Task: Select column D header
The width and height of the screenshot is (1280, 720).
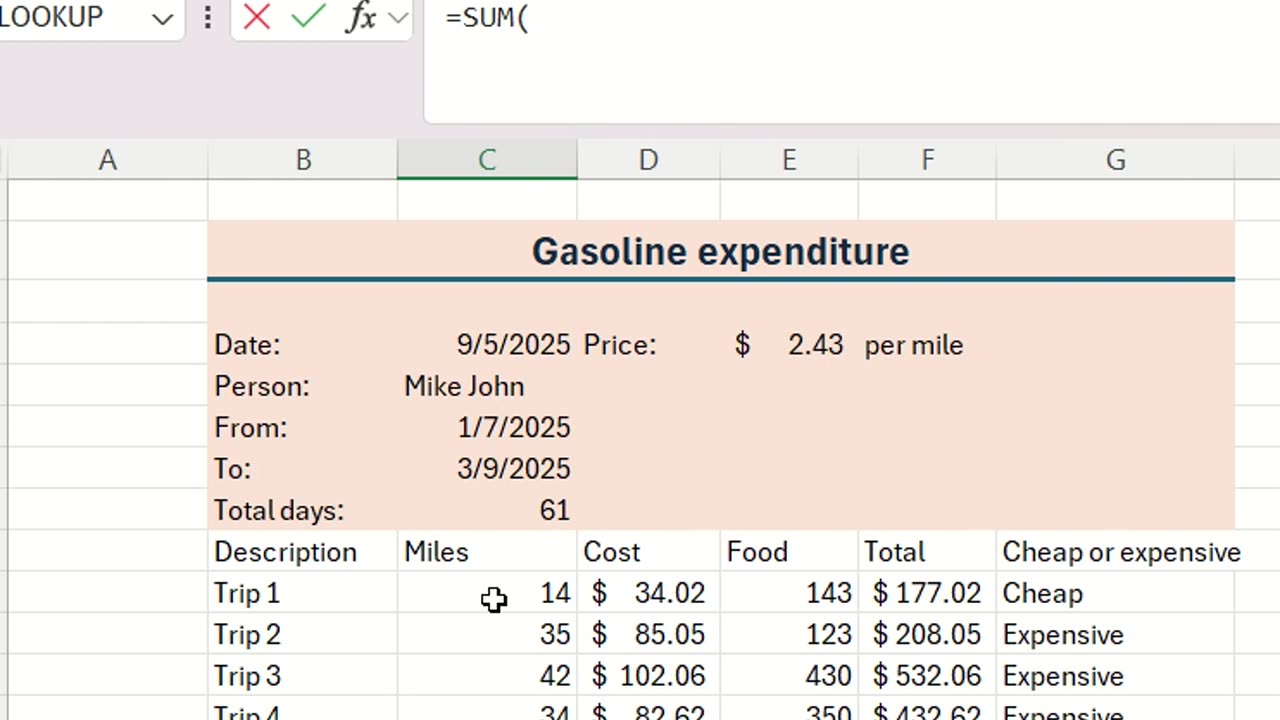Action: pos(648,160)
